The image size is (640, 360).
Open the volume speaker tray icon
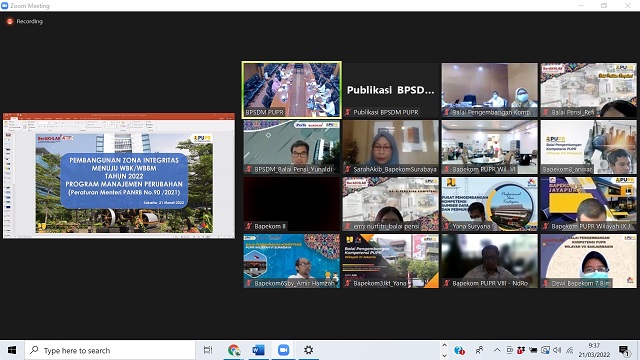coord(557,350)
